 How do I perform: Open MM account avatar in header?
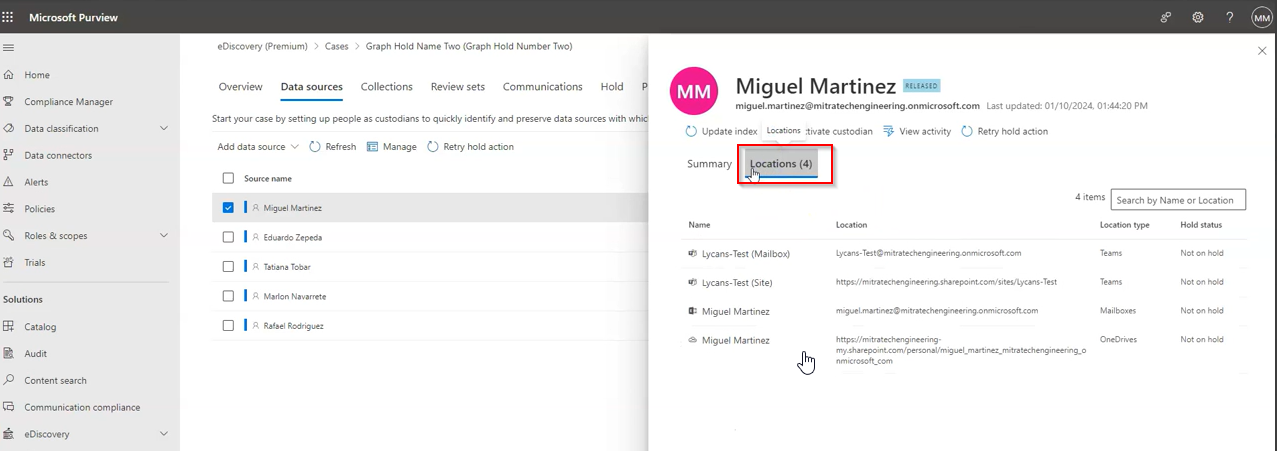pos(1261,17)
